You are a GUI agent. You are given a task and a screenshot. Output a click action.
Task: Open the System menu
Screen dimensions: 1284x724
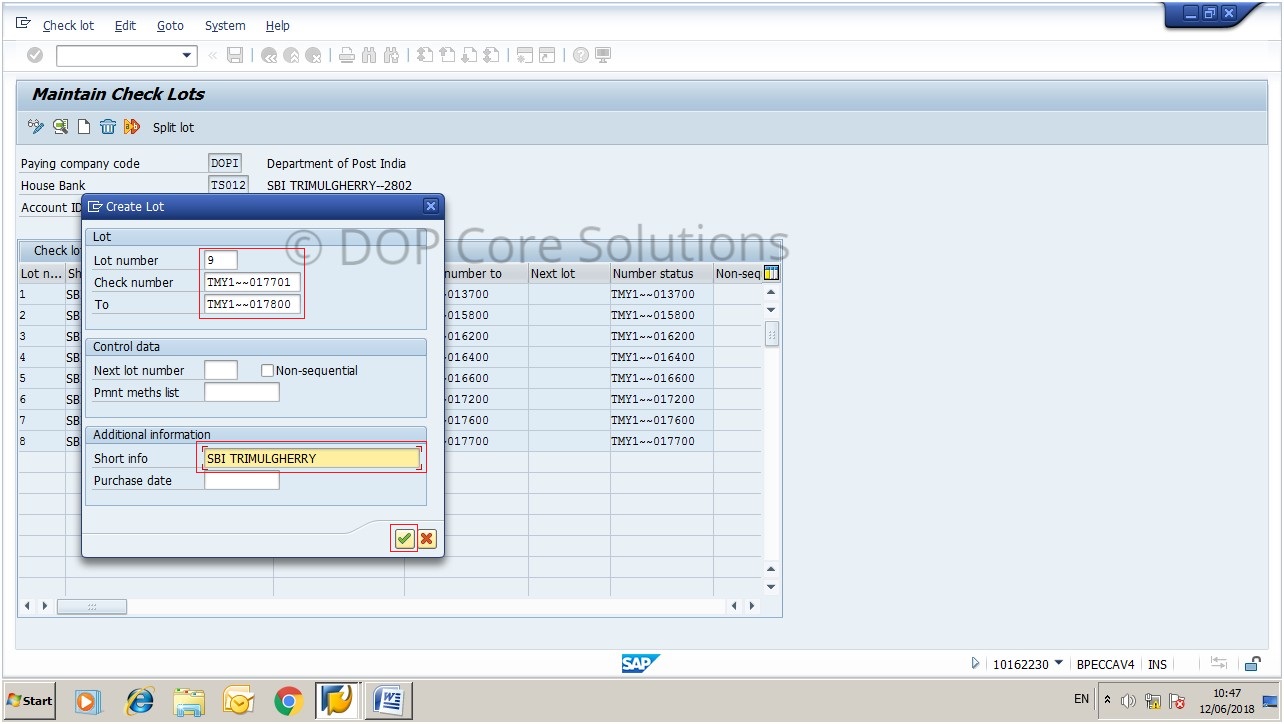click(224, 25)
